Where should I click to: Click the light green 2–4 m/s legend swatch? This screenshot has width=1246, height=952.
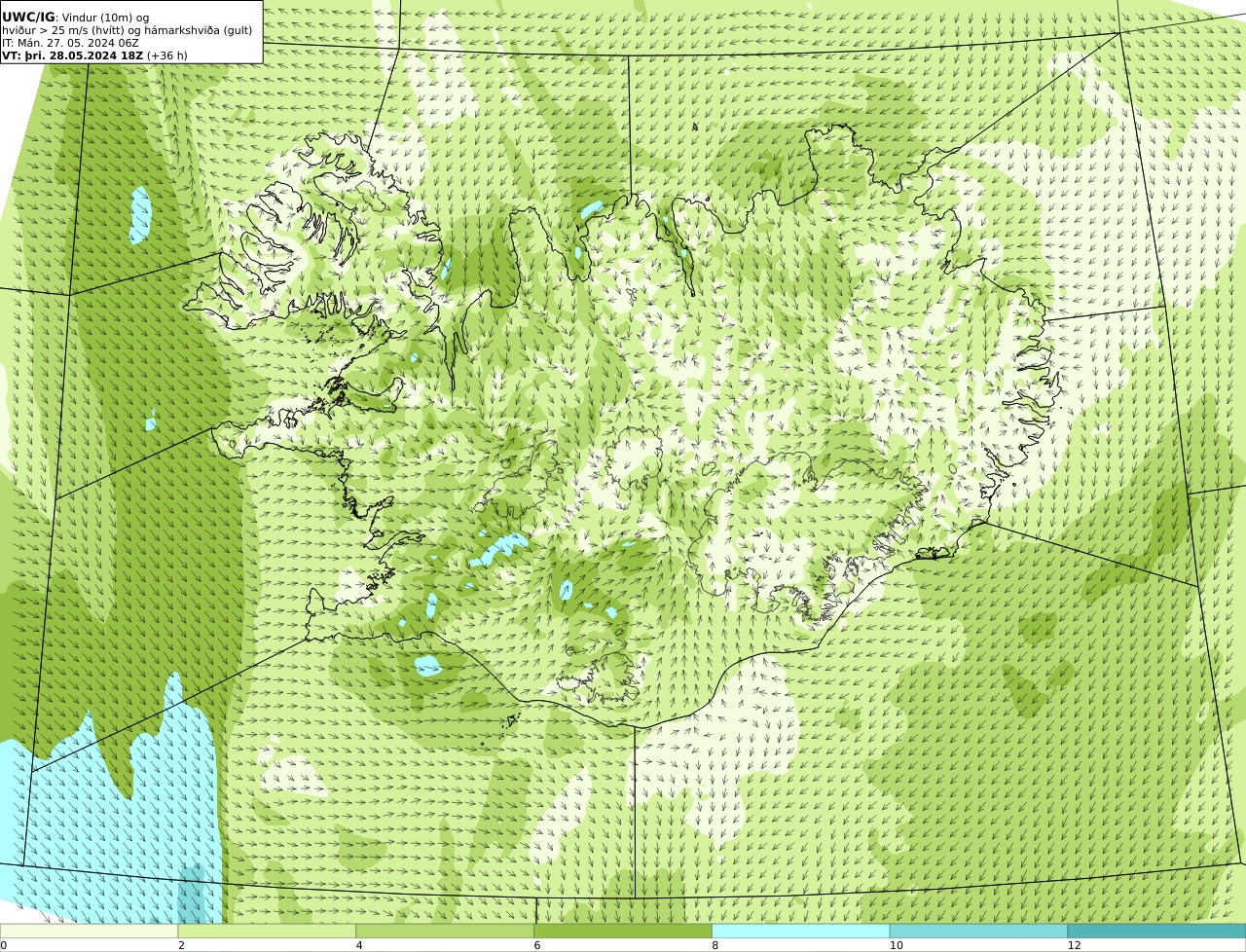[267, 931]
